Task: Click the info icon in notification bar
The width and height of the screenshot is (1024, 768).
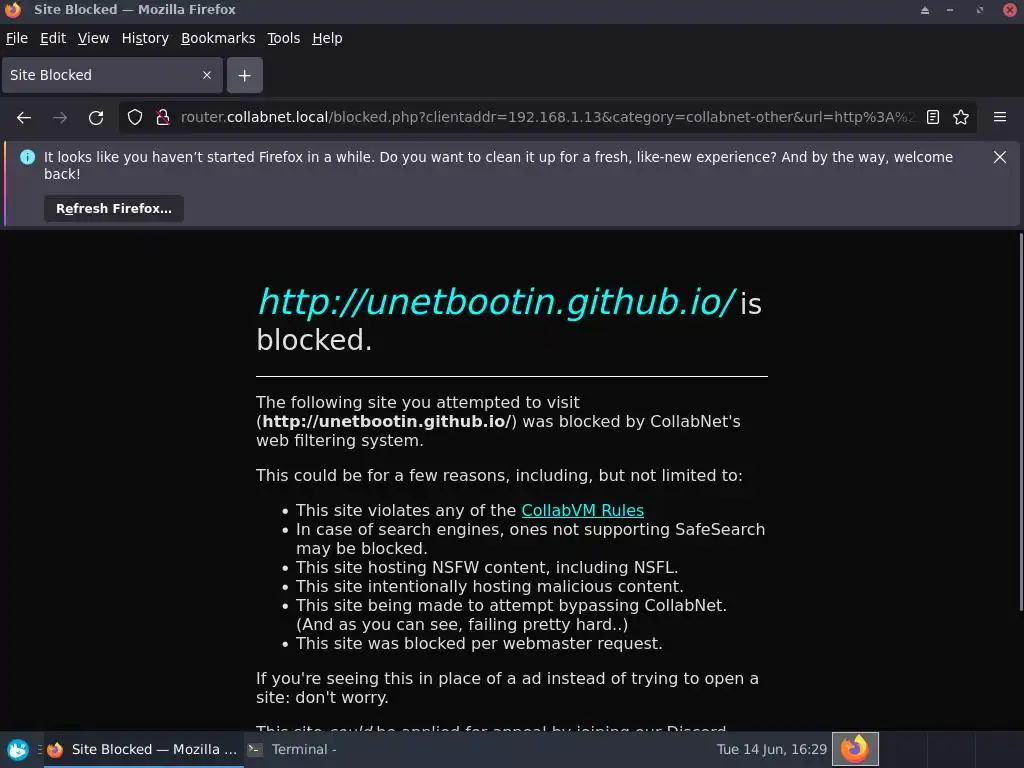Action: [x=27, y=157]
